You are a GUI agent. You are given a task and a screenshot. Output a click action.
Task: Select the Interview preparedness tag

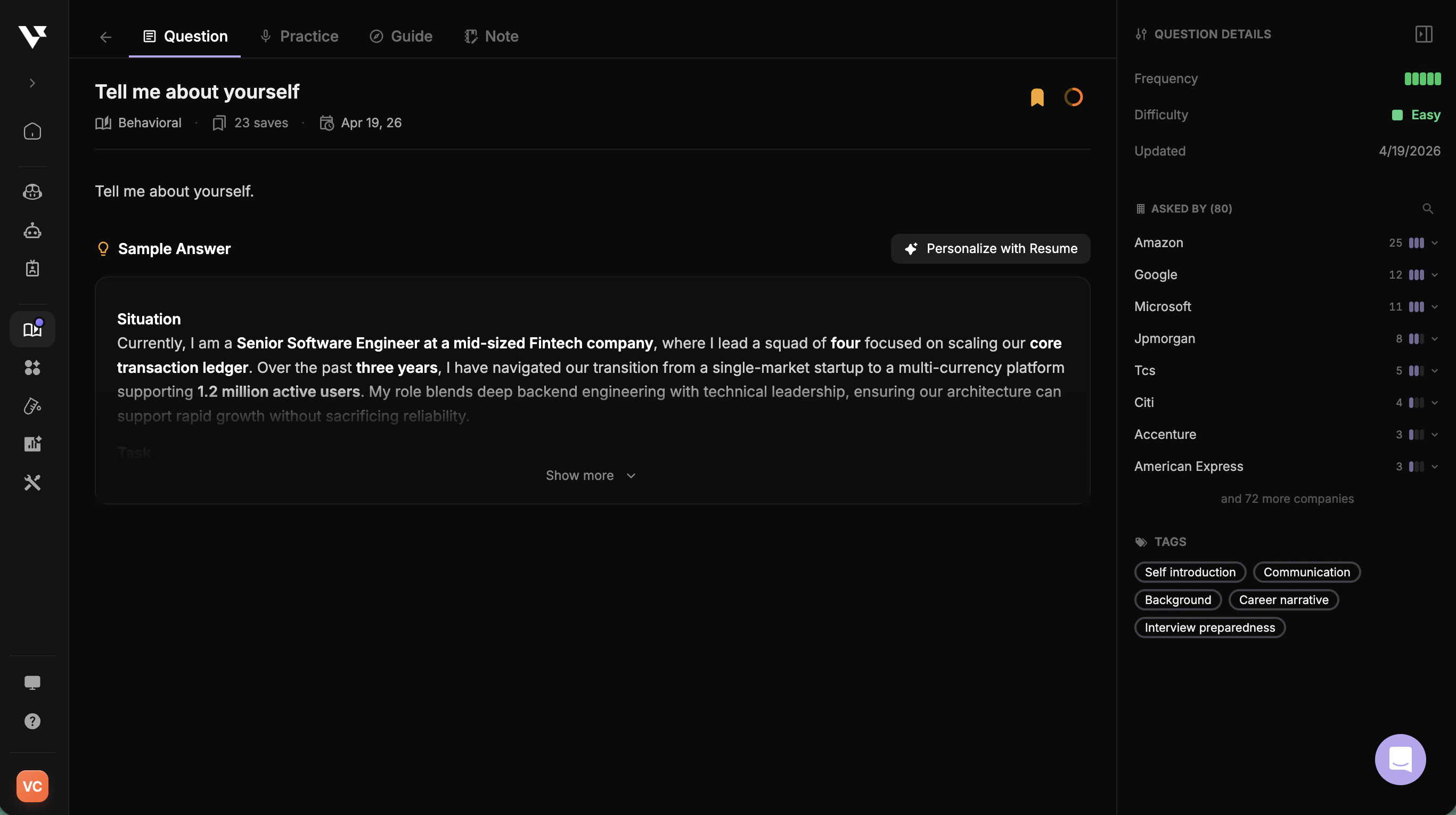pos(1209,627)
